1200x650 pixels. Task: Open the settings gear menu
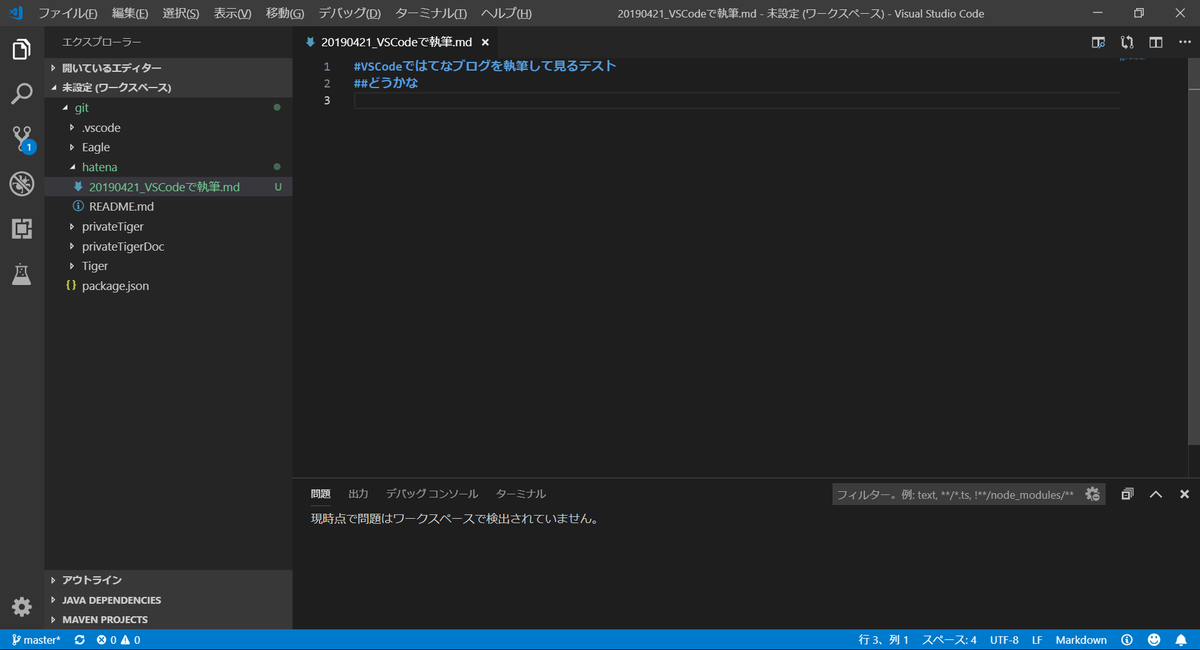[x=21, y=607]
